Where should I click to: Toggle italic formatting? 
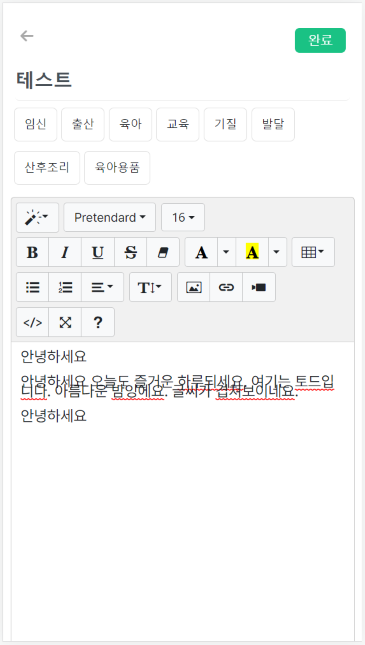tap(65, 252)
